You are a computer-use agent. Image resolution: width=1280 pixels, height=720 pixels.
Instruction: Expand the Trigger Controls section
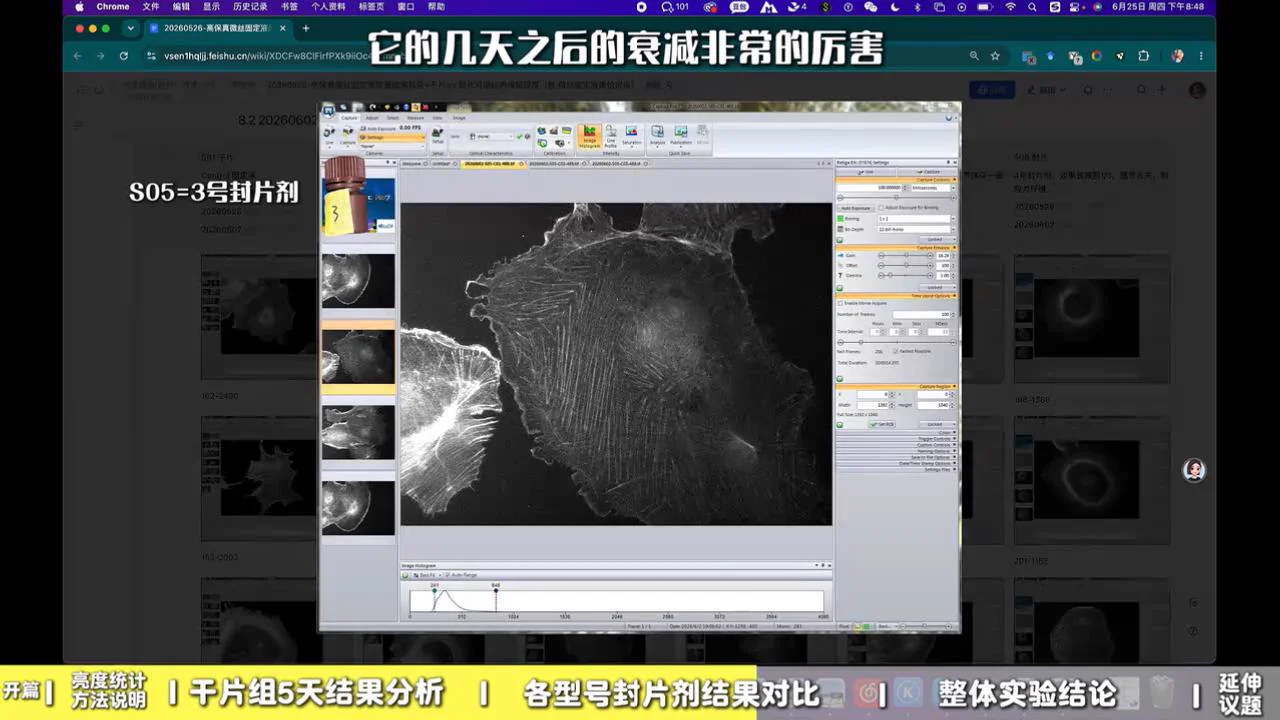click(896, 439)
